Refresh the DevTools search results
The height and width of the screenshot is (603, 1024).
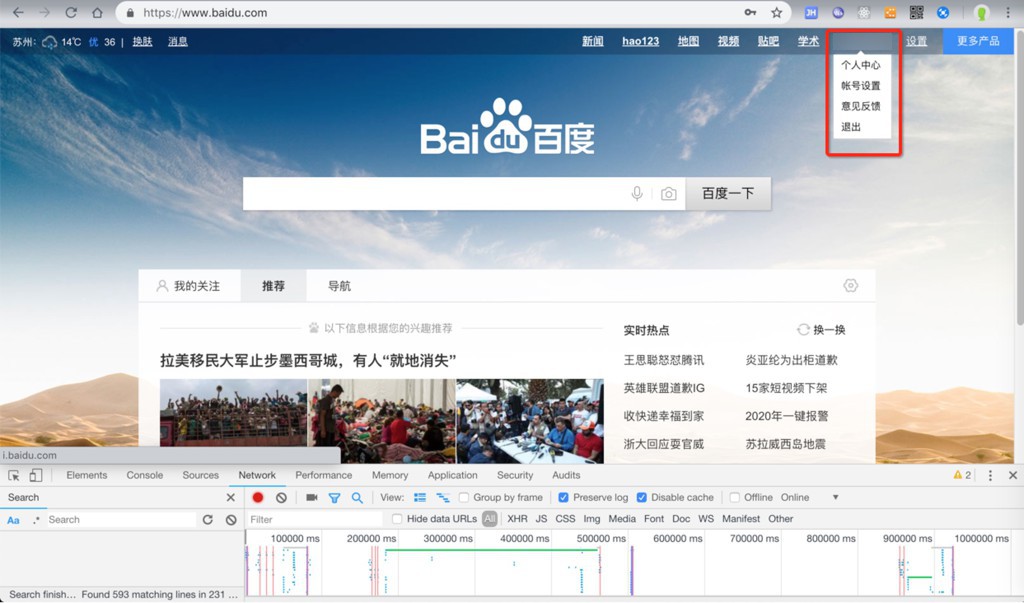(208, 519)
